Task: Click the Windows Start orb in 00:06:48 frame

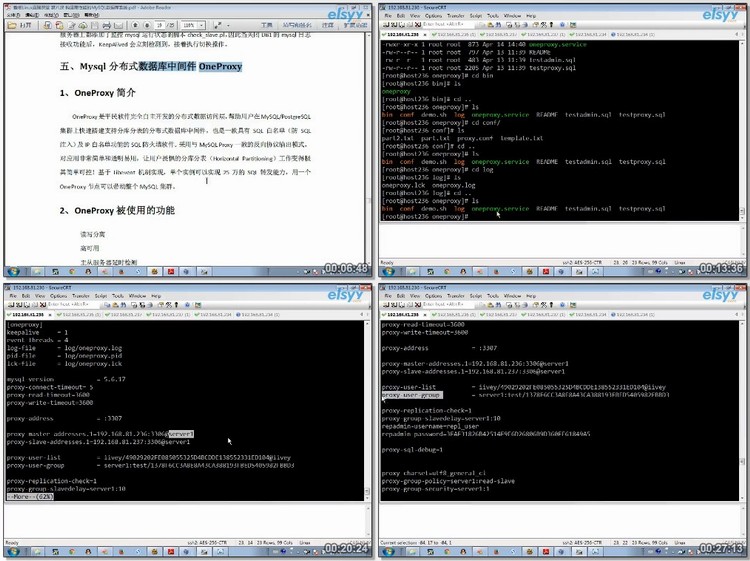Action: (13, 272)
